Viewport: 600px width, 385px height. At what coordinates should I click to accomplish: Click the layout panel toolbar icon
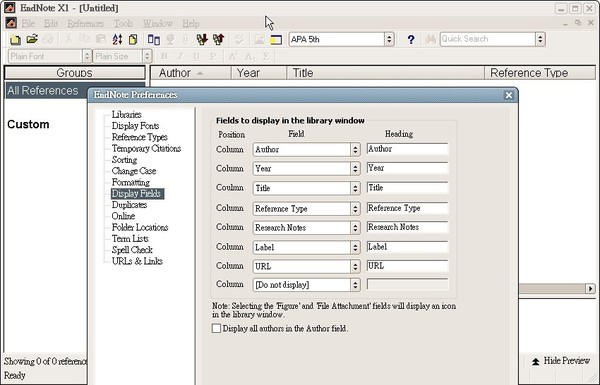point(276,39)
